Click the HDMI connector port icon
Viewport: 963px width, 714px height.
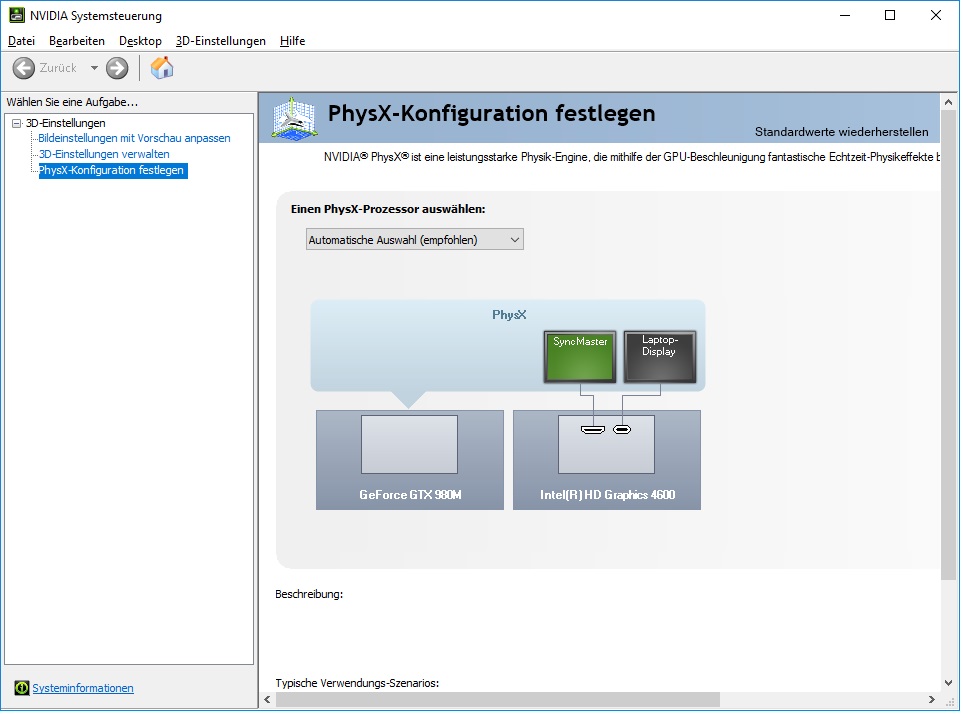coord(593,430)
